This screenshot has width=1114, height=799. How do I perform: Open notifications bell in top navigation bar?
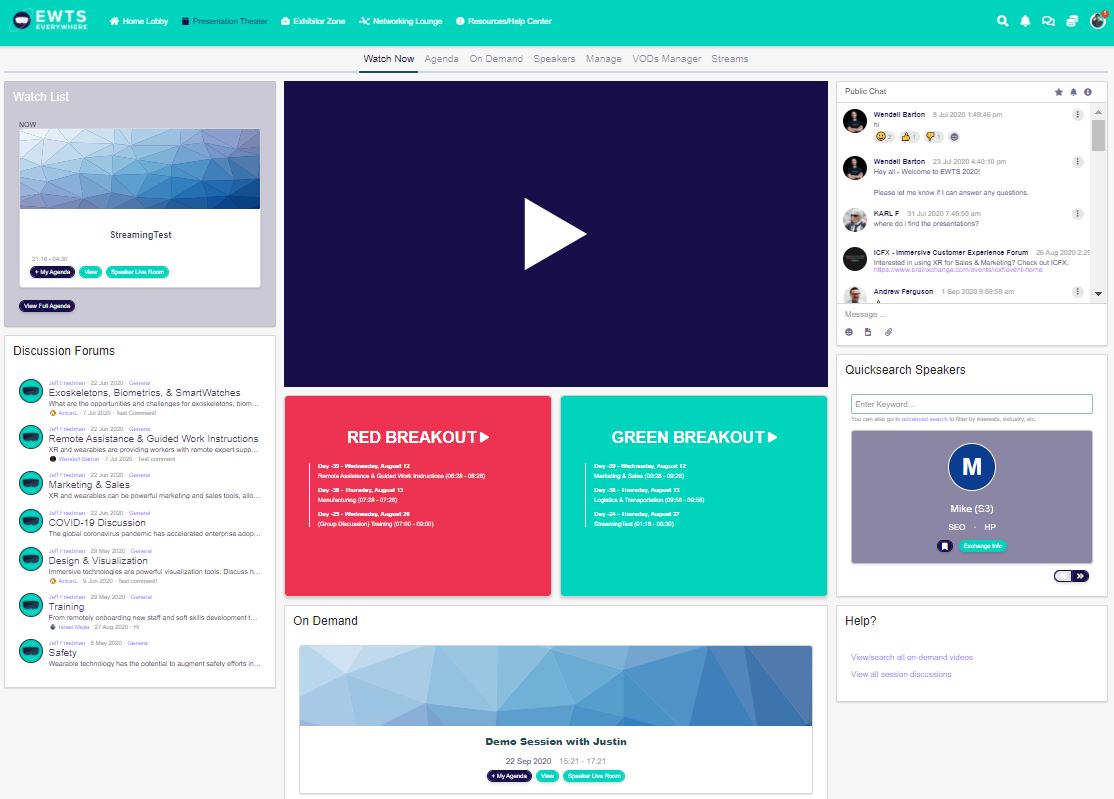1025,21
